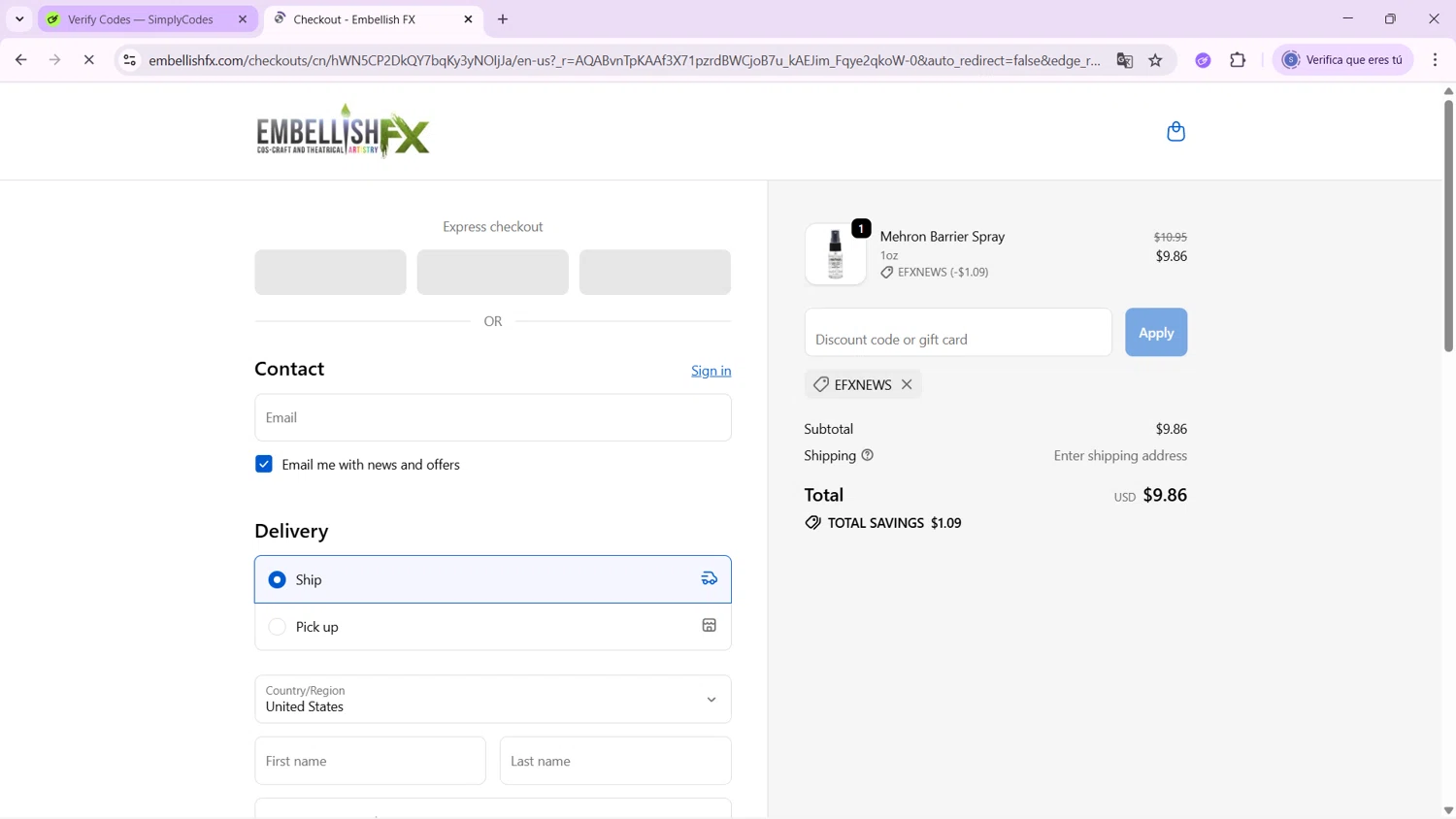Click the Last name field

pos(615,761)
